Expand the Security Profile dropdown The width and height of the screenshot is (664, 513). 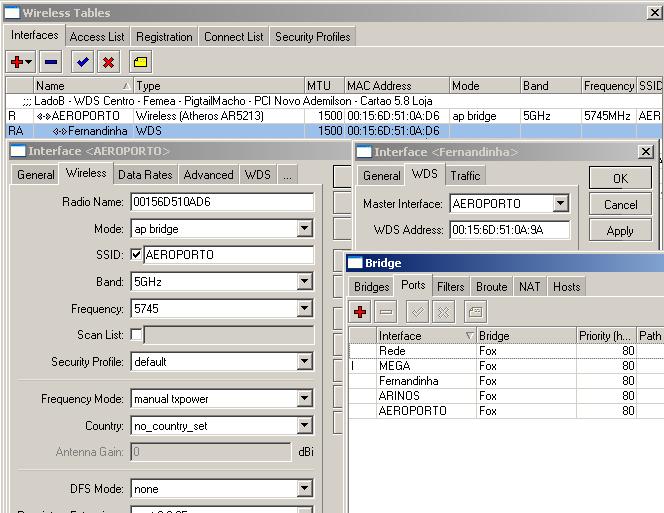[304, 361]
